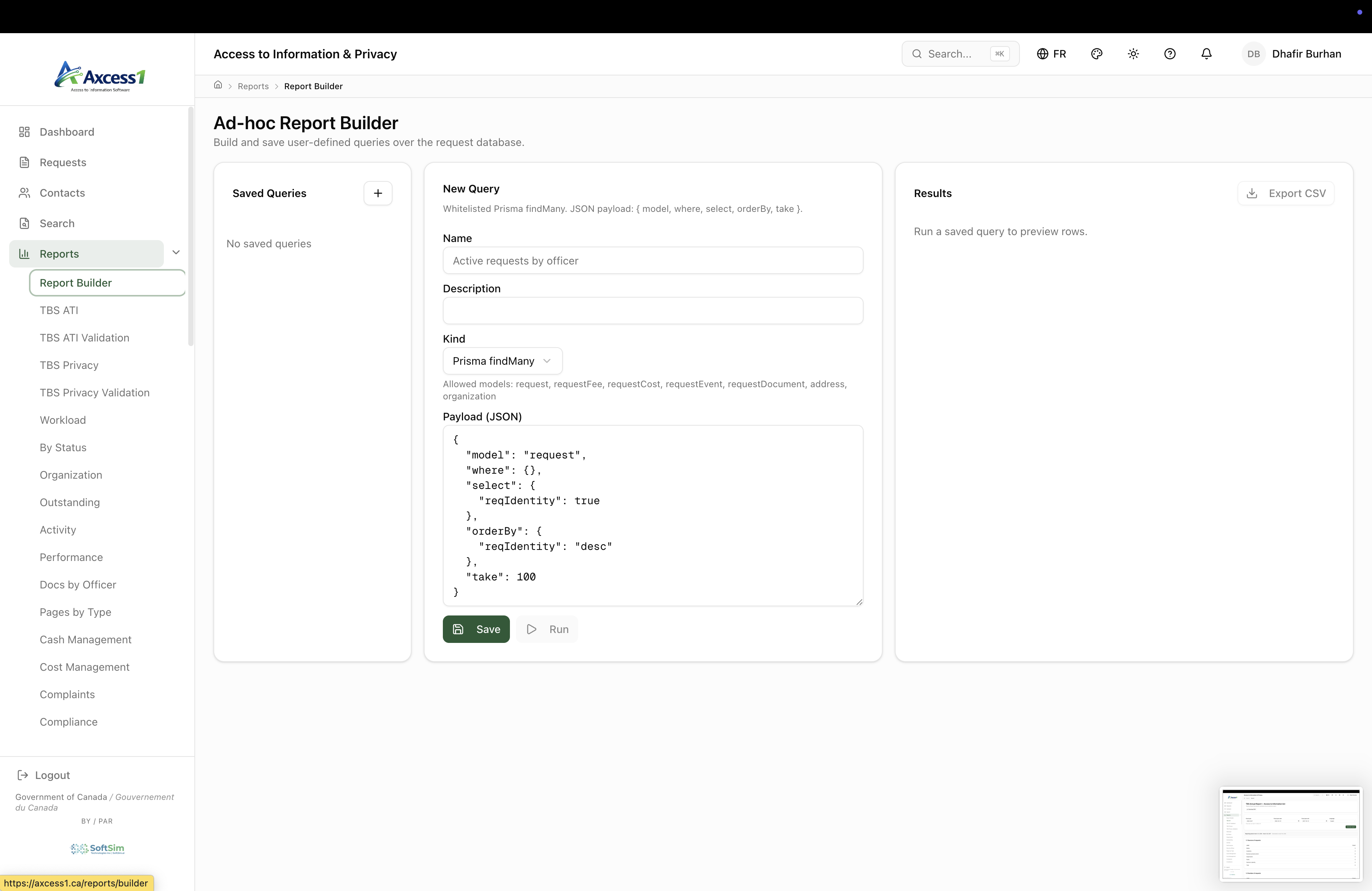Open the help question mark icon
Image resolution: width=1372 pixels, height=891 pixels.
coord(1170,54)
